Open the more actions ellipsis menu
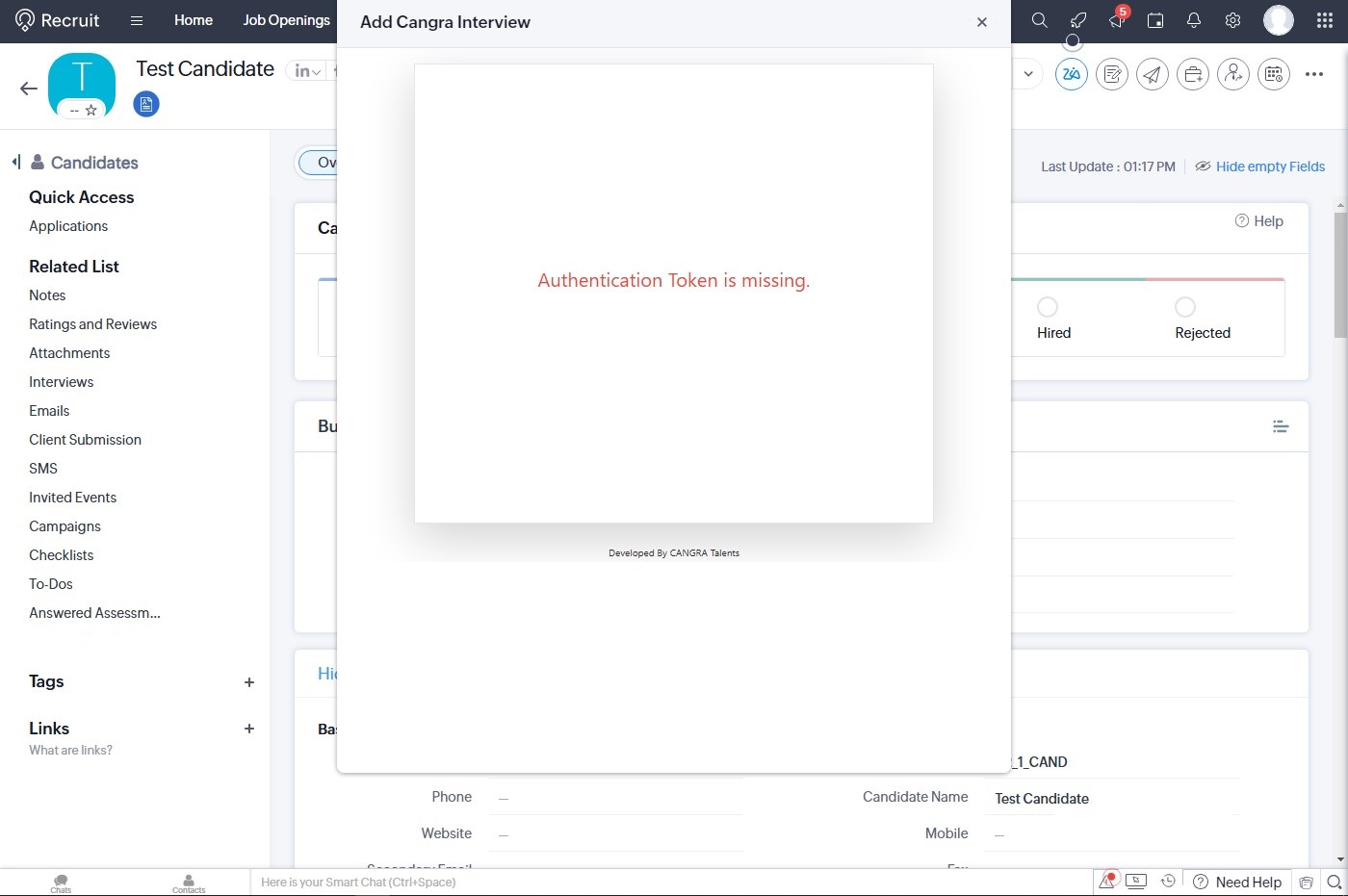 tap(1314, 74)
